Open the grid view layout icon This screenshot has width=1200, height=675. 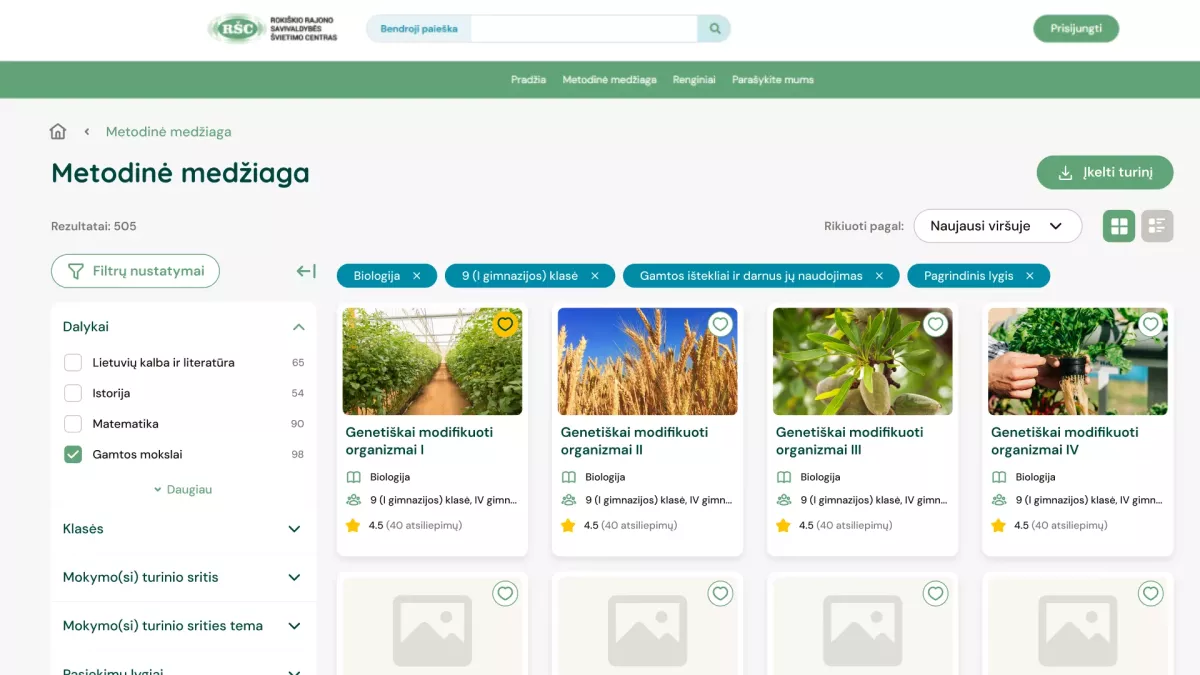click(1118, 226)
